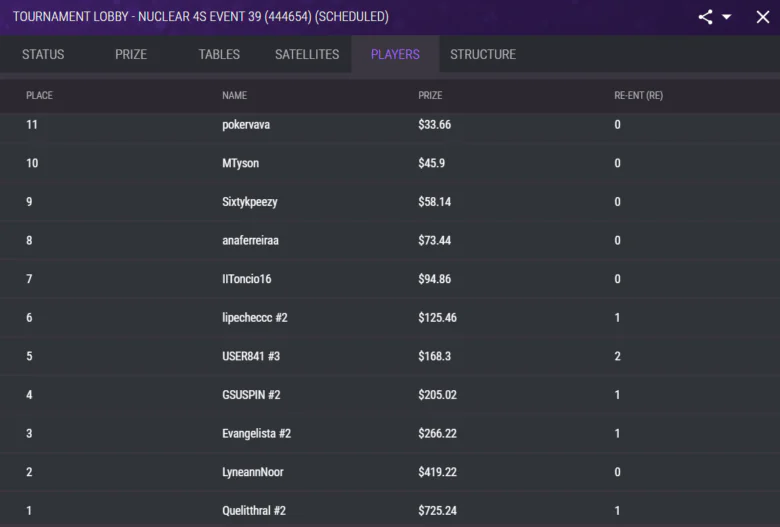The height and width of the screenshot is (527, 780).
Task: Select the Players tab
Action: [x=395, y=54]
